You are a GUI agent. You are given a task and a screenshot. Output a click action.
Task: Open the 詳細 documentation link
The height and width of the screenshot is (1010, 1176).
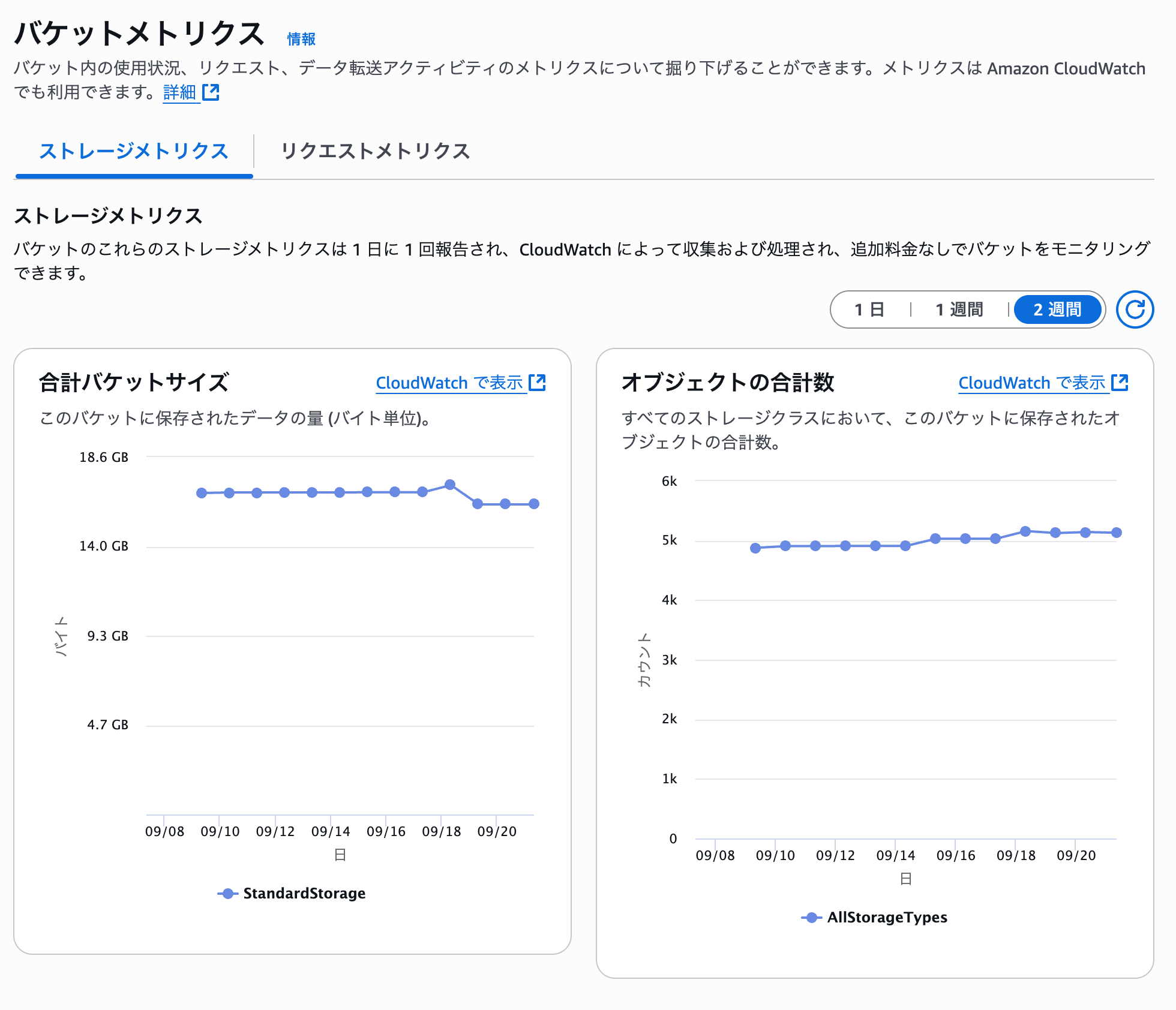[179, 92]
